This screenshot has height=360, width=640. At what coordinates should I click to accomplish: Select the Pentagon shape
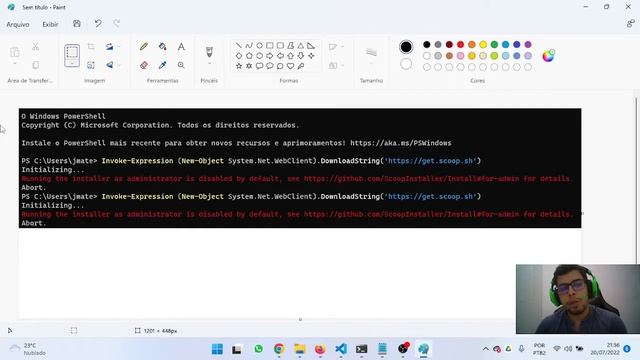tap(249, 56)
